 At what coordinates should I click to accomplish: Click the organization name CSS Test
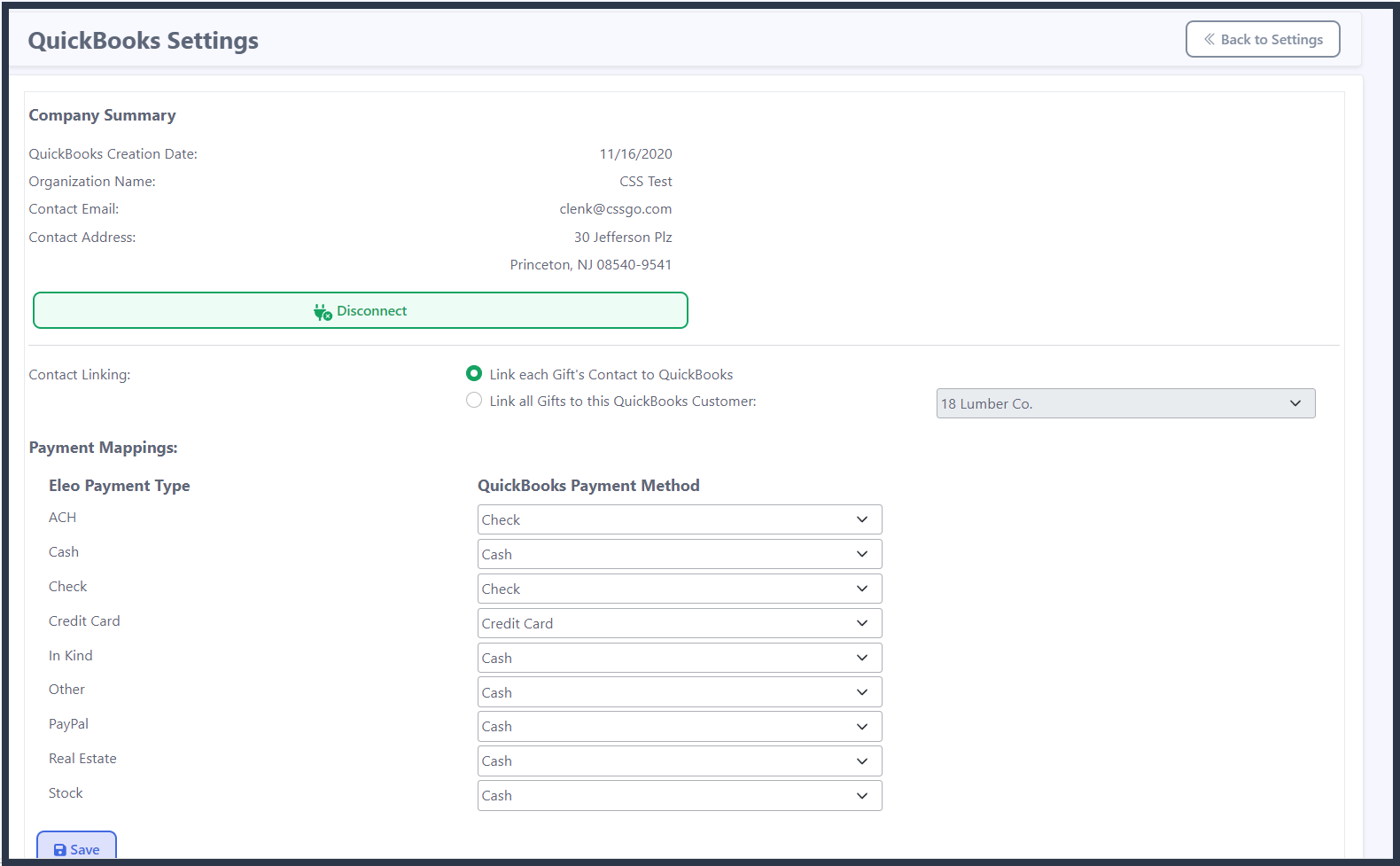click(646, 182)
